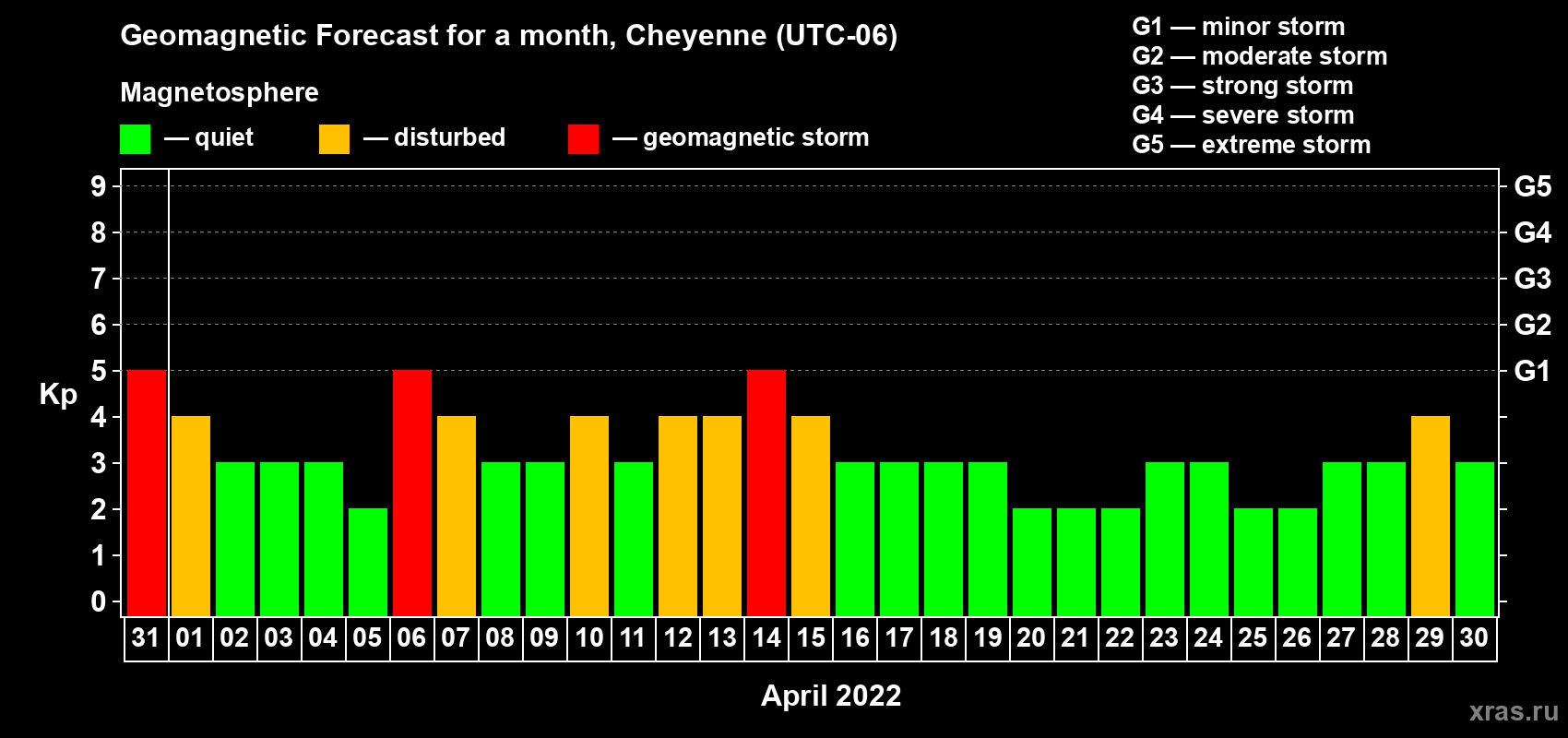The width and height of the screenshot is (1568, 738).
Task: Click the green quiet legend swatch
Action: [135, 139]
